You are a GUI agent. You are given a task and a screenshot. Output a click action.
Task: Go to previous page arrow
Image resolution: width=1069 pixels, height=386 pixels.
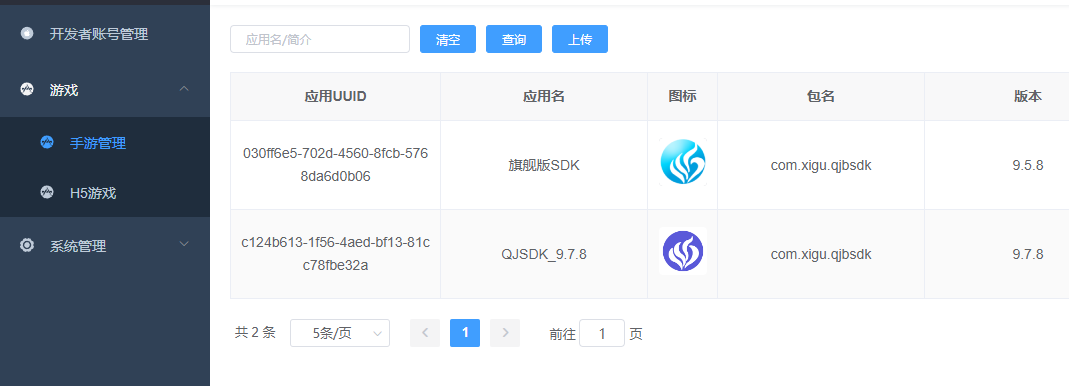pyautogui.click(x=425, y=333)
